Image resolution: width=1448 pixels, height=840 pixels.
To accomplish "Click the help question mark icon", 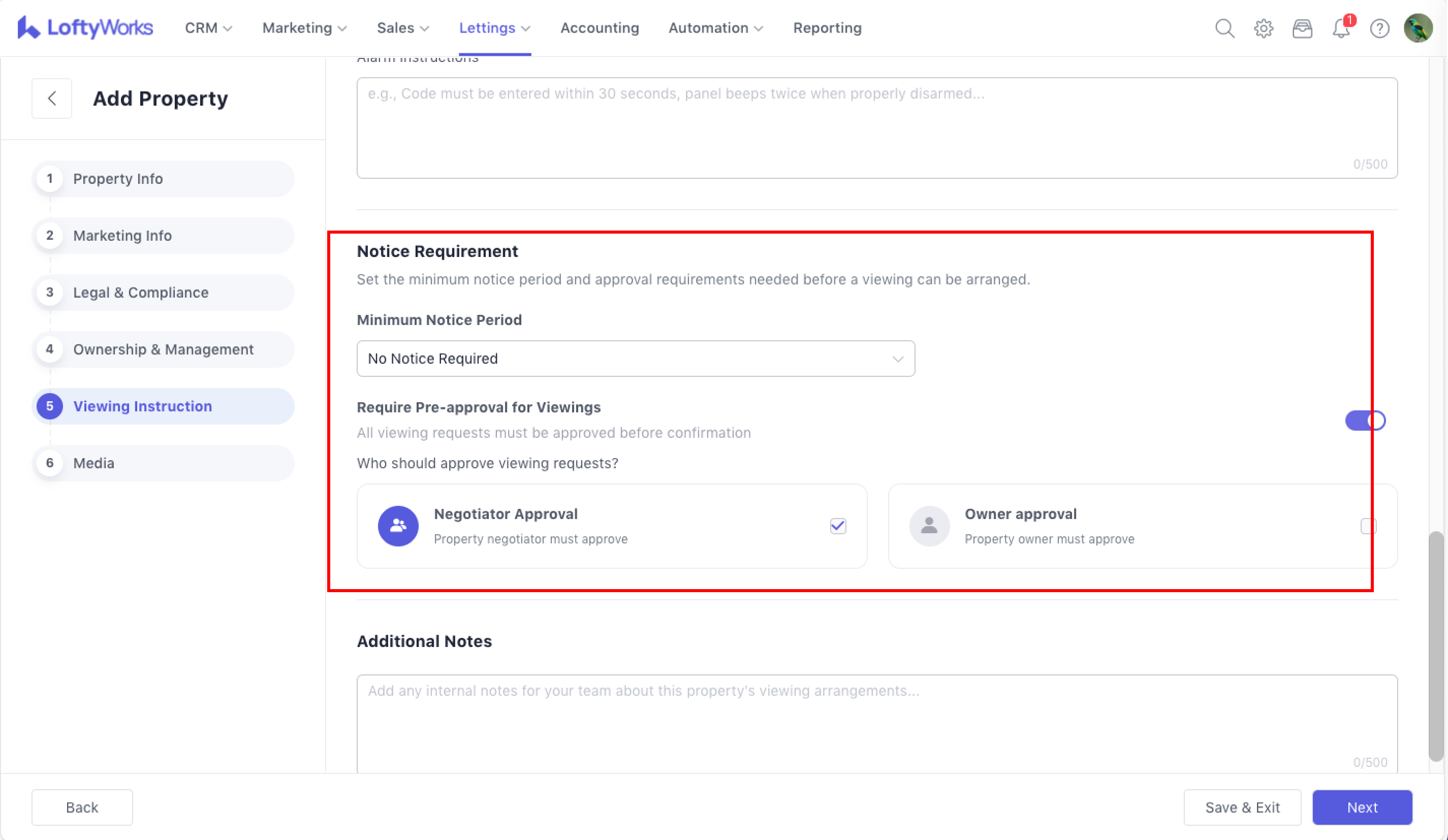I will [1379, 28].
